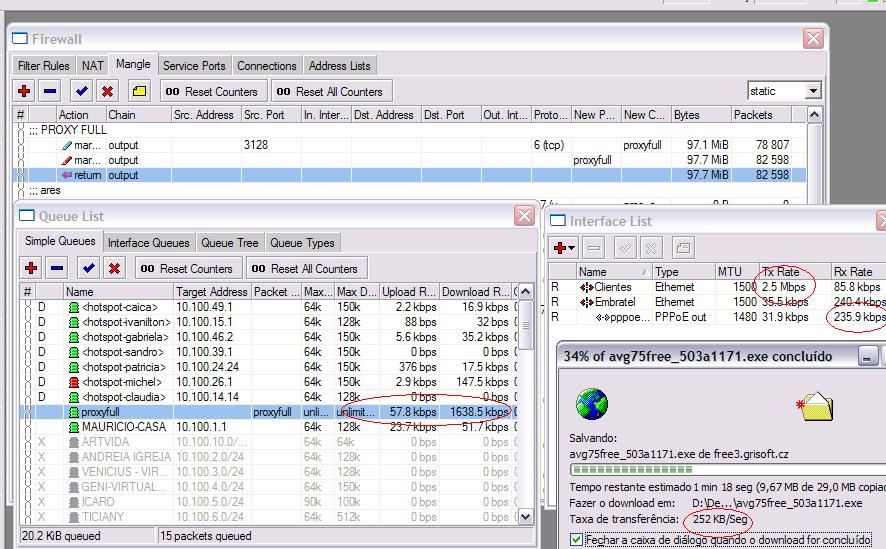The width and height of the screenshot is (886, 549).
Task: Open the Address Lists tab
Action: pyautogui.click(x=340, y=66)
